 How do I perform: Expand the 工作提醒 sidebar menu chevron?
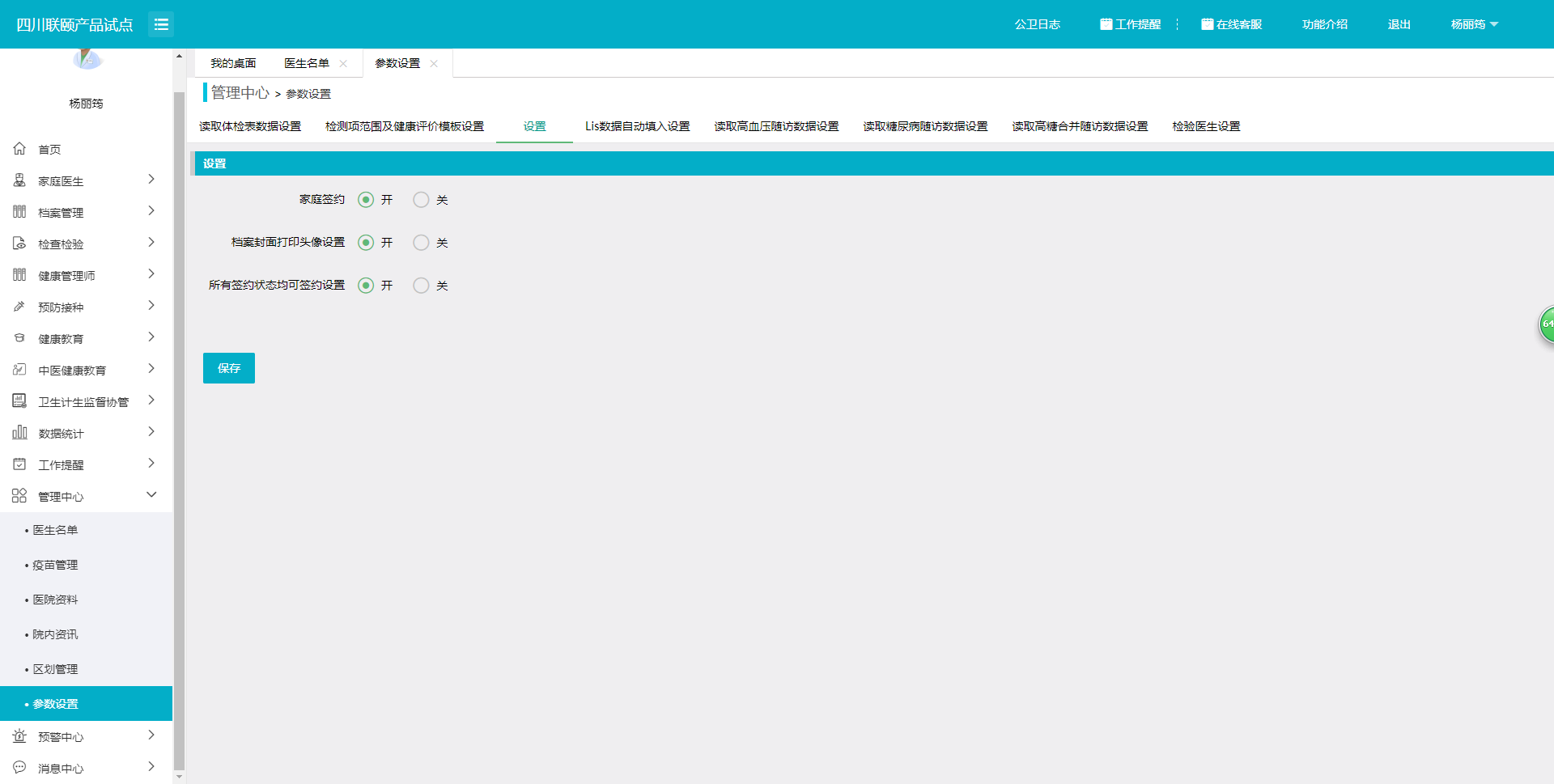[151, 464]
